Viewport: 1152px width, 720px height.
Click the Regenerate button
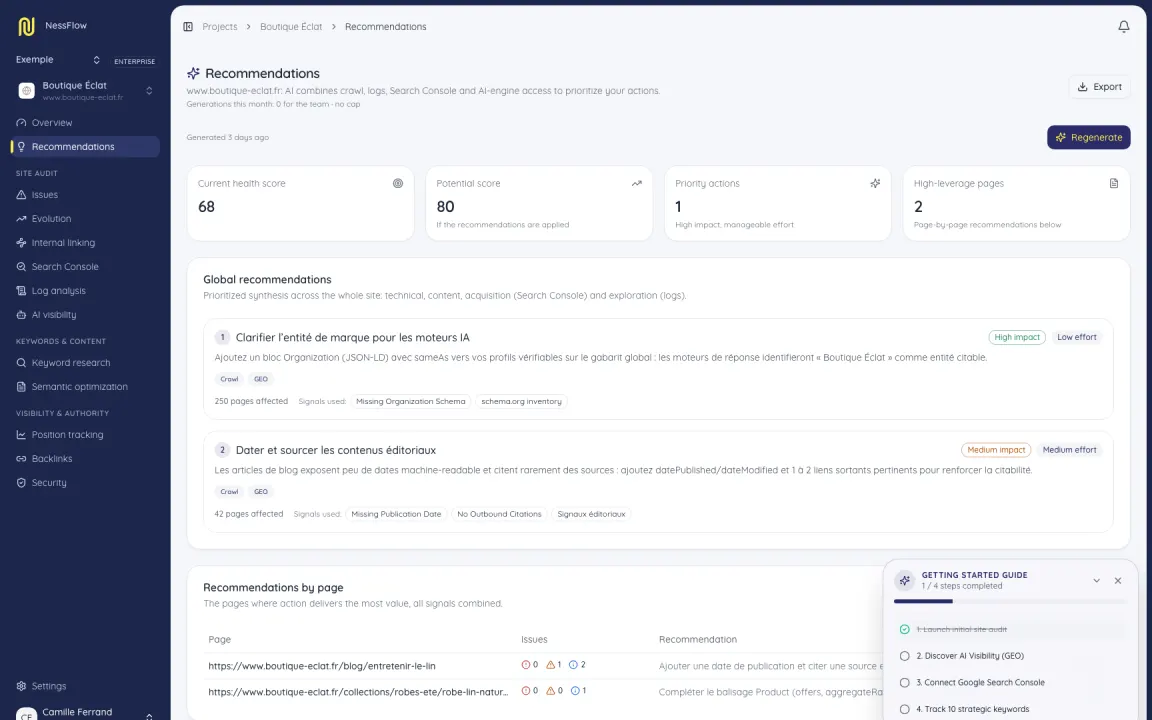point(1088,137)
